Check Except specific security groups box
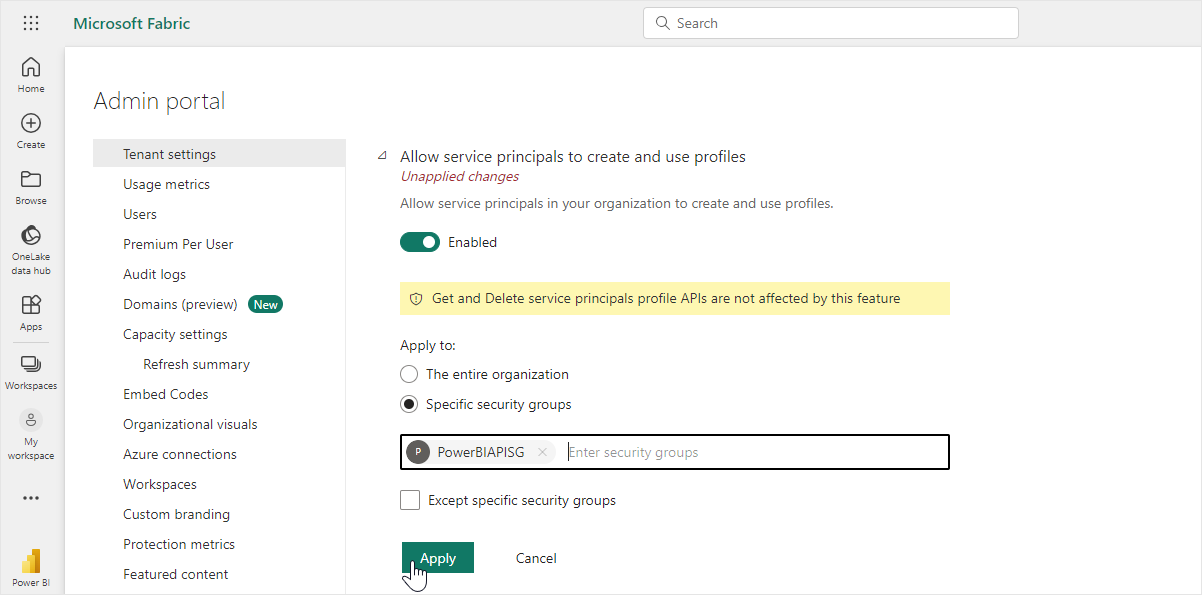 tap(410, 500)
